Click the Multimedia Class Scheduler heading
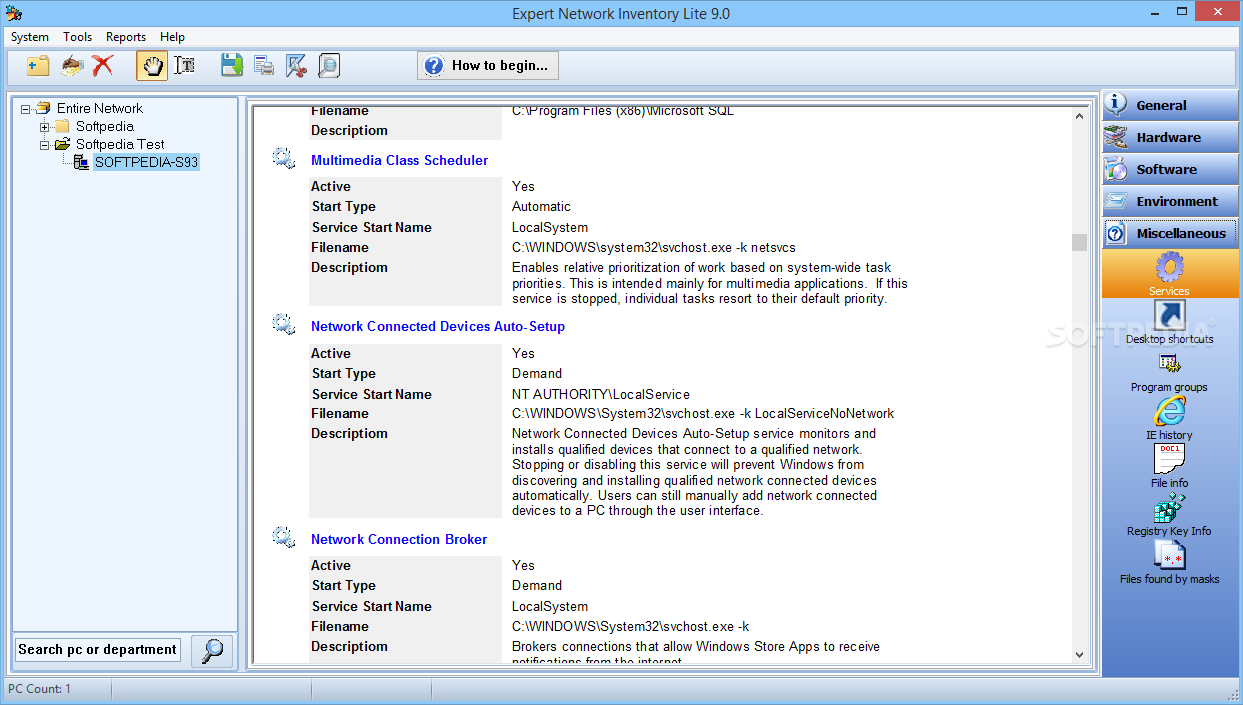 [399, 160]
